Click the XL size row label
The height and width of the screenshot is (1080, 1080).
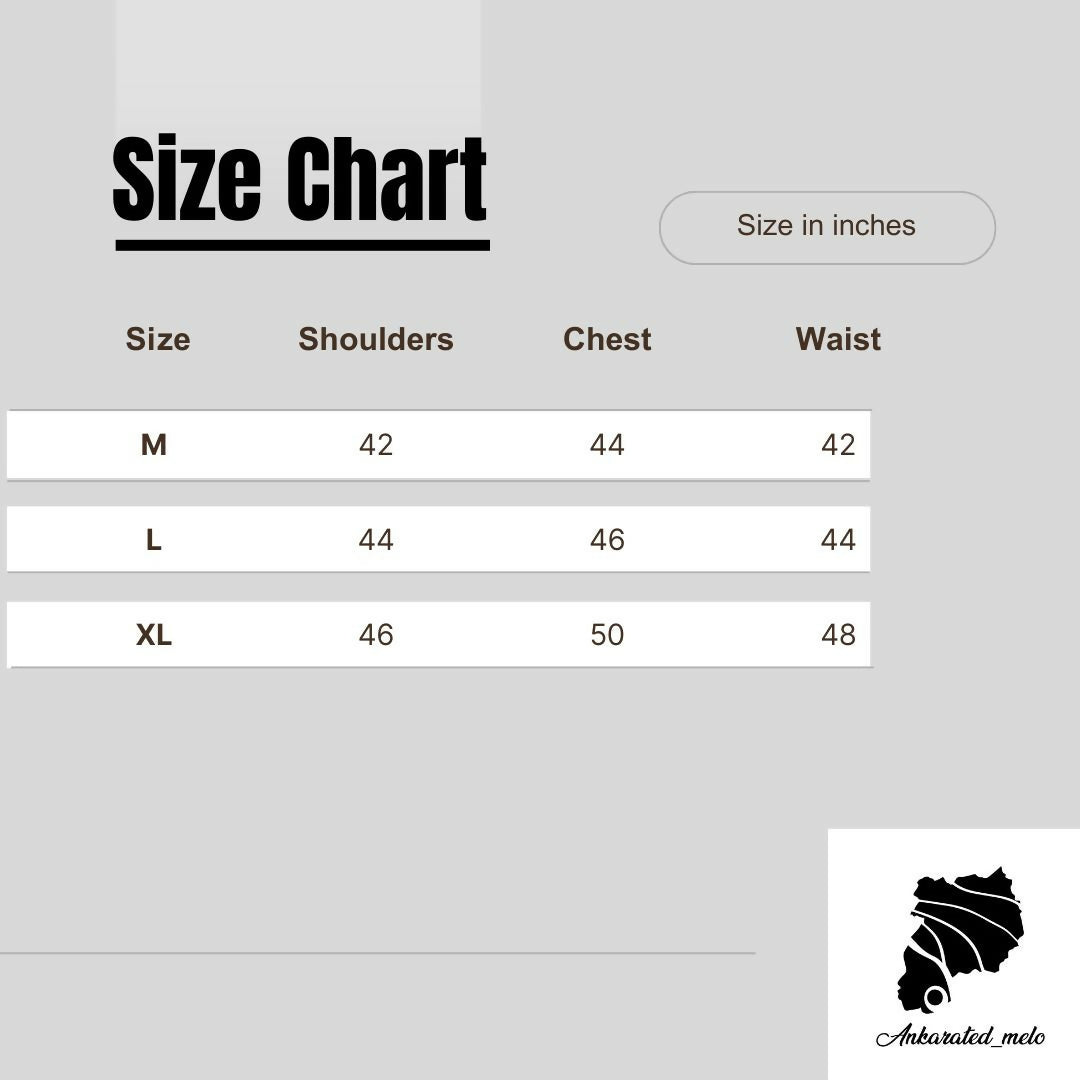coord(153,635)
